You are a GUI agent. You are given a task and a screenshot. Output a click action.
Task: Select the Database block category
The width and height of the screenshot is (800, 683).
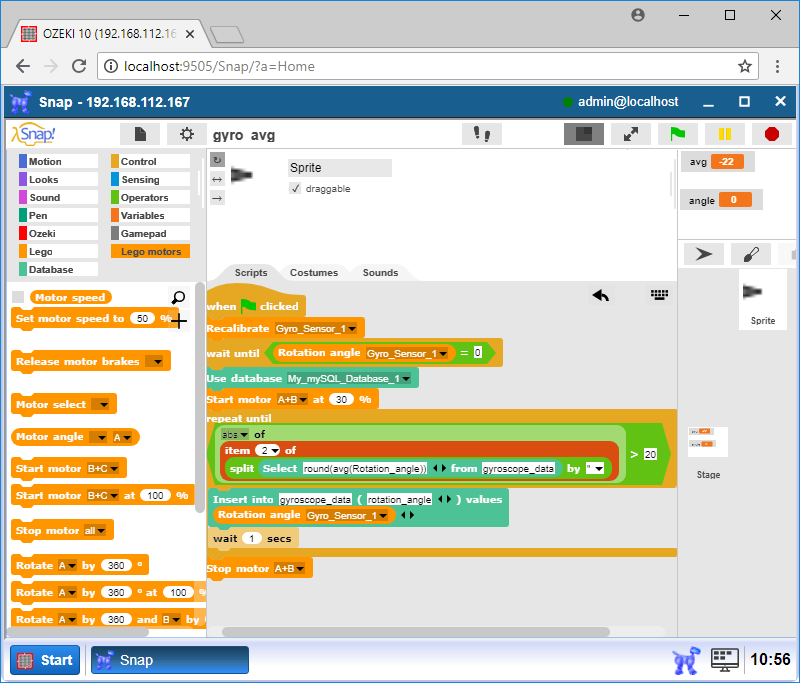coord(58,269)
